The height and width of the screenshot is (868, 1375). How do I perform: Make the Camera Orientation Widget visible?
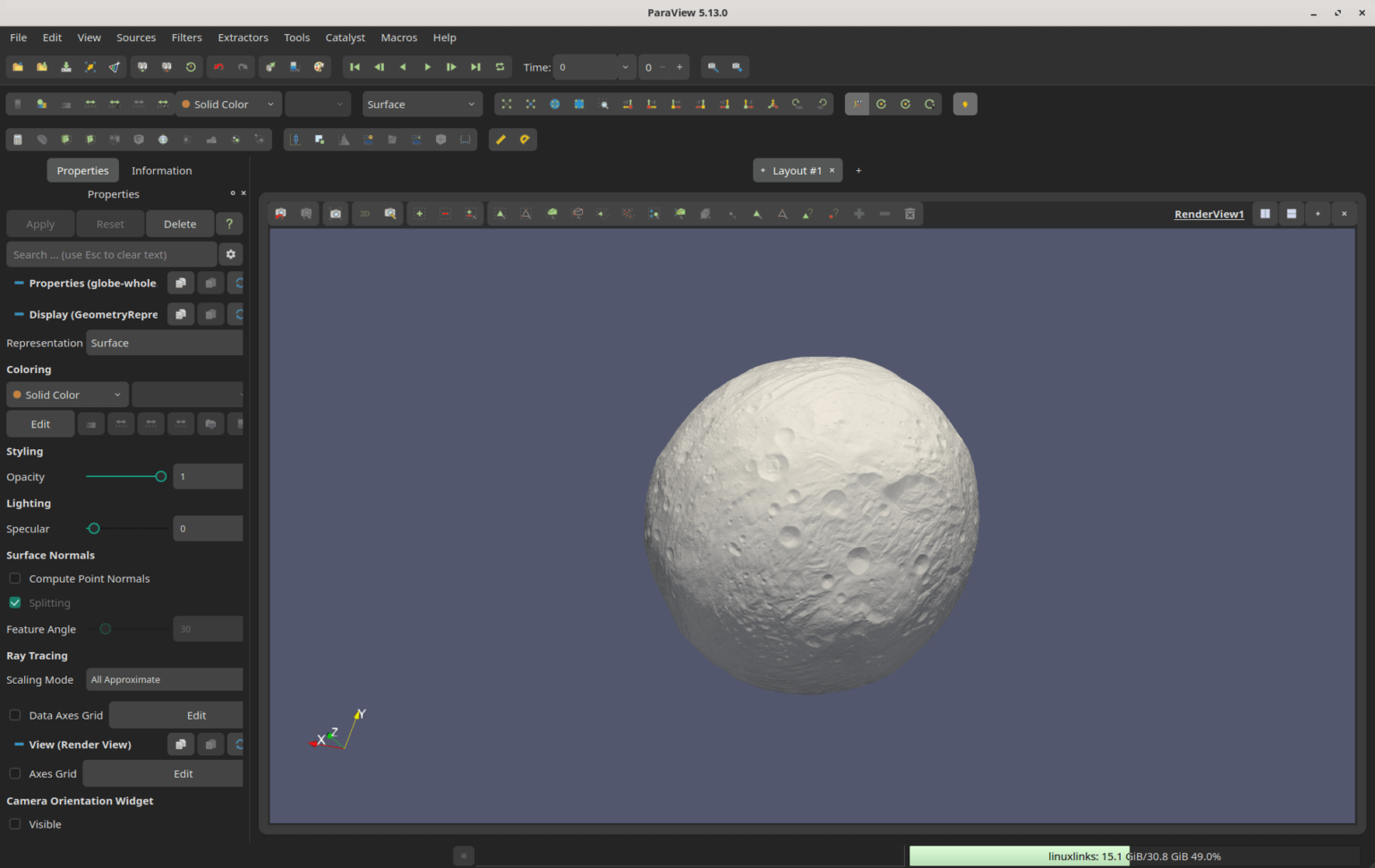click(14, 824)
